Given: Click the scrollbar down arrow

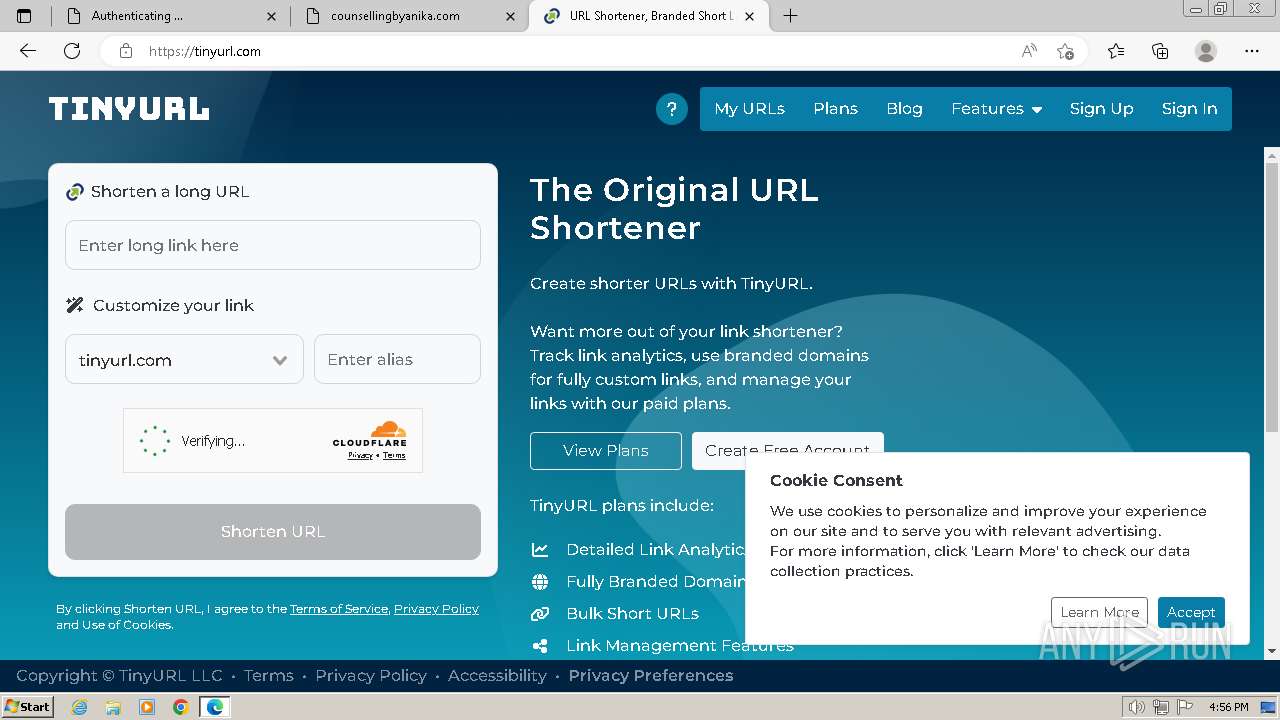Looking at the screenshot, I should click(x=1272, y=651).
